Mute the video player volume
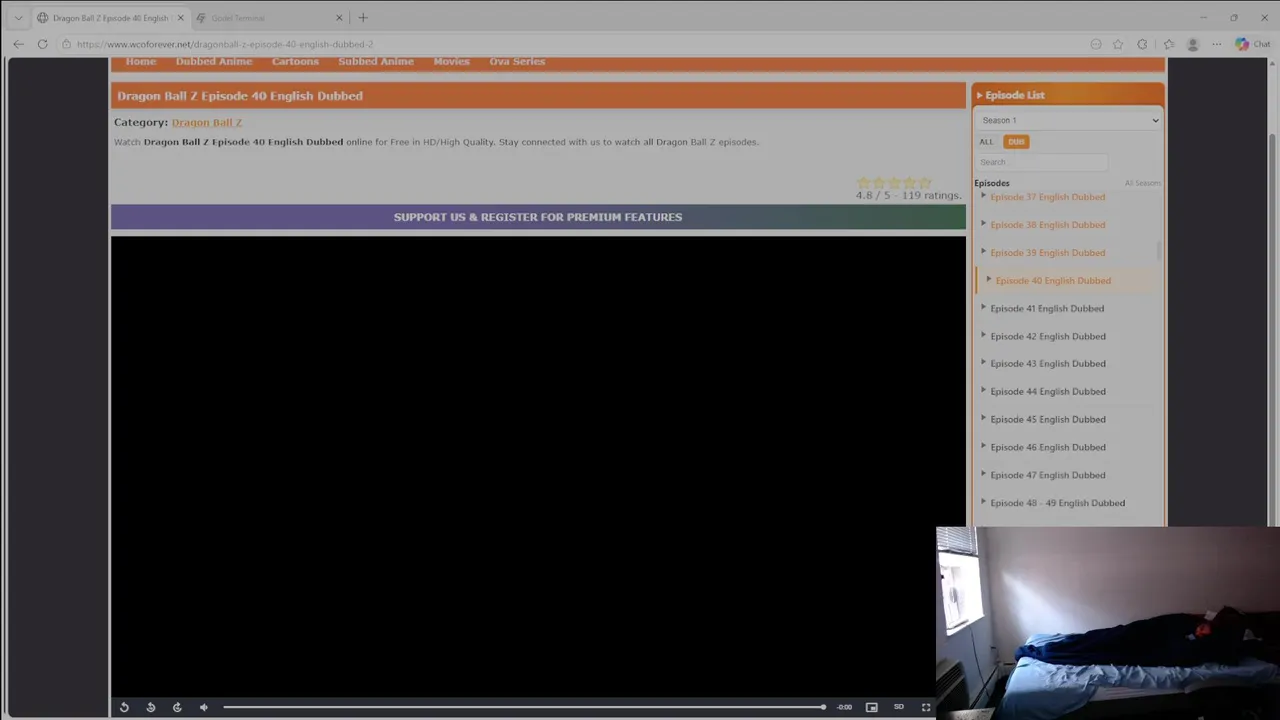This screenshot has height=720, width=1280. (204, 707)
